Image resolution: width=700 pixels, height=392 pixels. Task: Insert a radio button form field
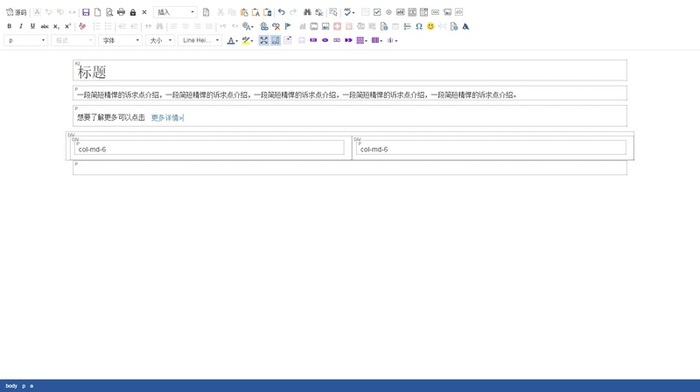(x=388, y=12)
